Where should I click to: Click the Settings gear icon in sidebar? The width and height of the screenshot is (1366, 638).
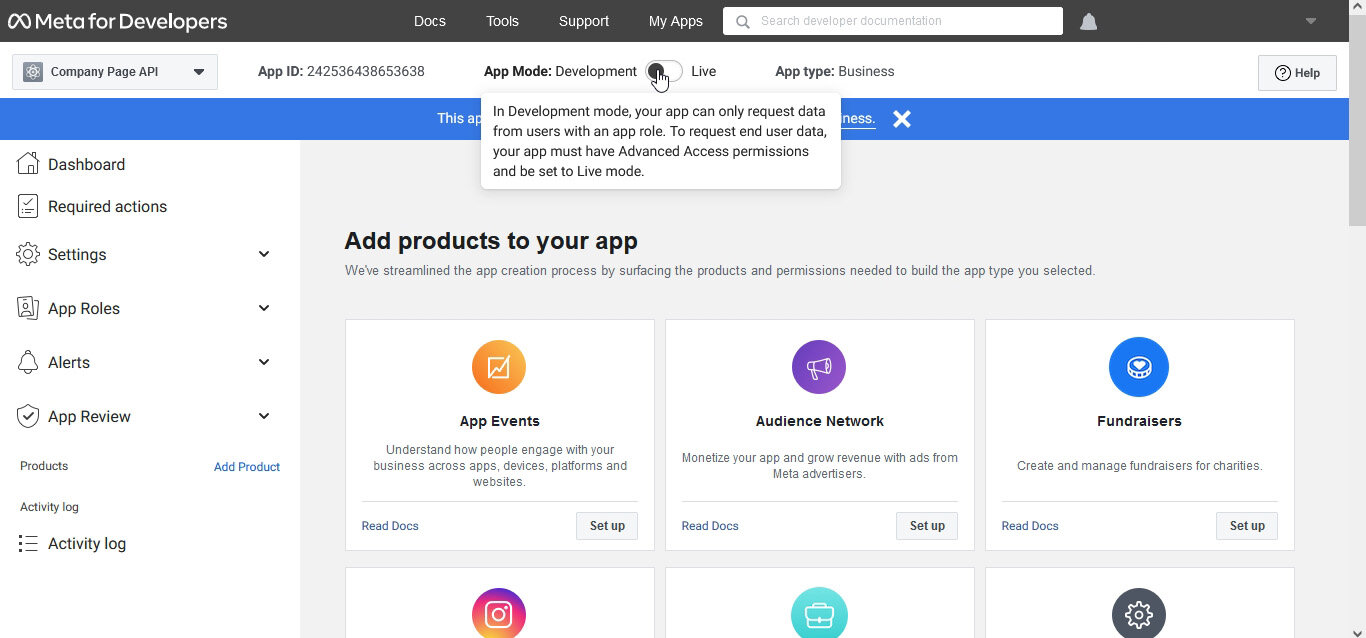(x=28, y=254)
